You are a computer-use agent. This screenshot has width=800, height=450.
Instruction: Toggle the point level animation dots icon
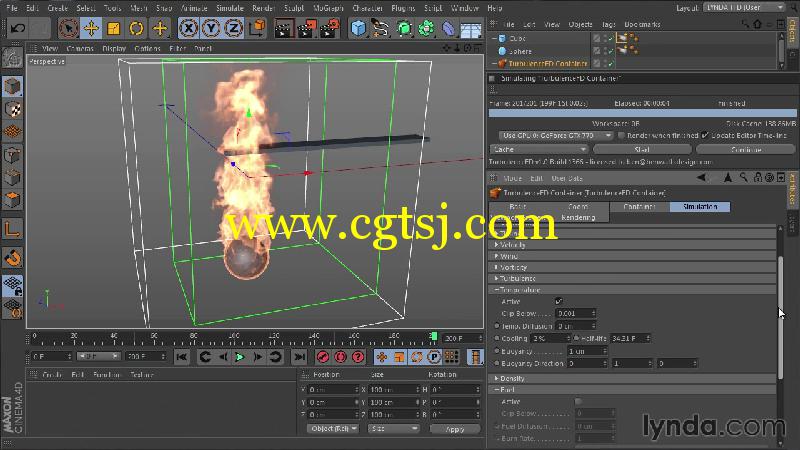451,357
